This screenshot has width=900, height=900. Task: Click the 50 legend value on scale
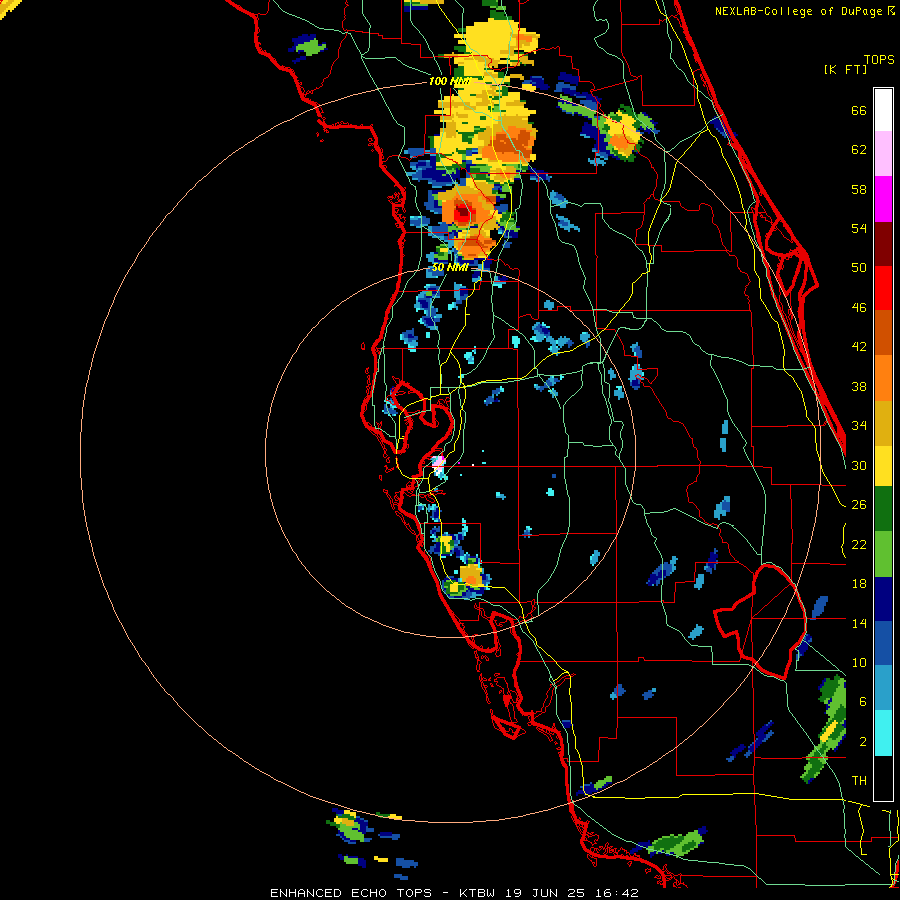click(859, 268)
